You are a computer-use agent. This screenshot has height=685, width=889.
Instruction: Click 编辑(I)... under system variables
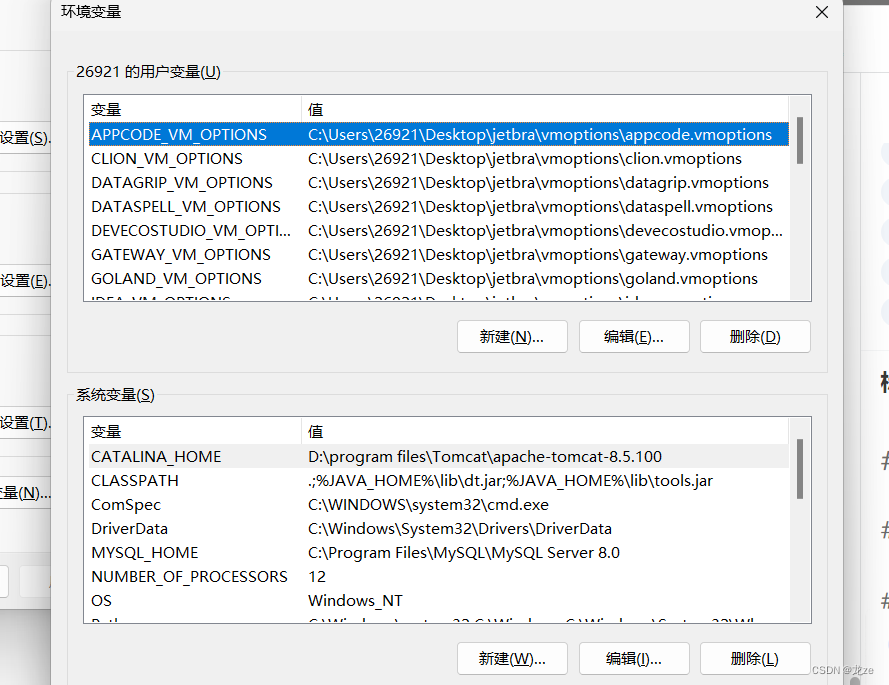pyautogui.click(x=634, y=658)
